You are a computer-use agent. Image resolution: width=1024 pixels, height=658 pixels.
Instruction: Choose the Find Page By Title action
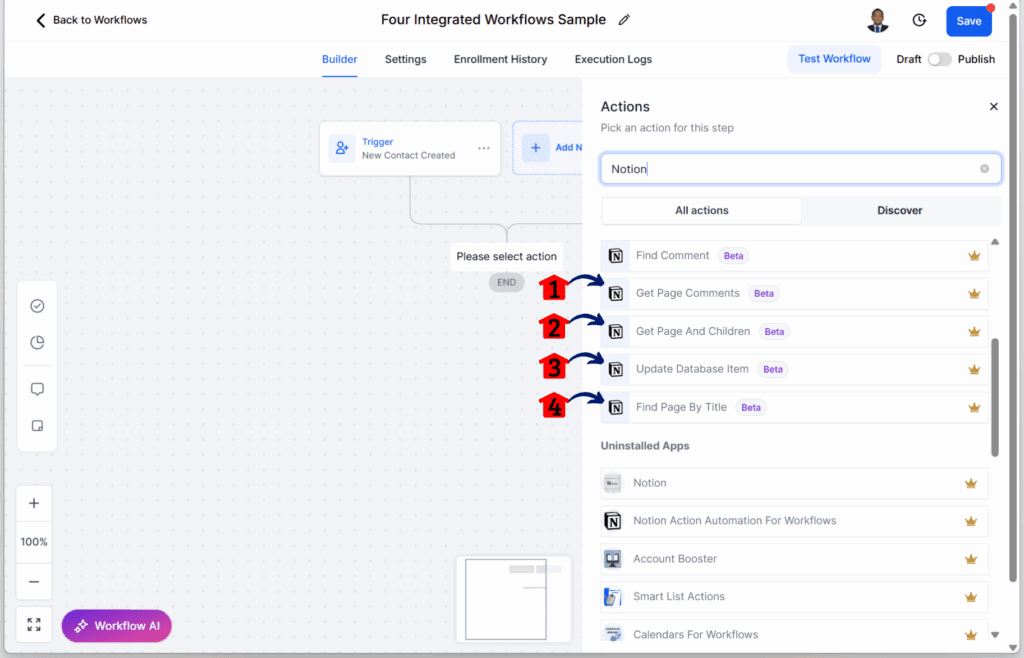coord(794,407)
